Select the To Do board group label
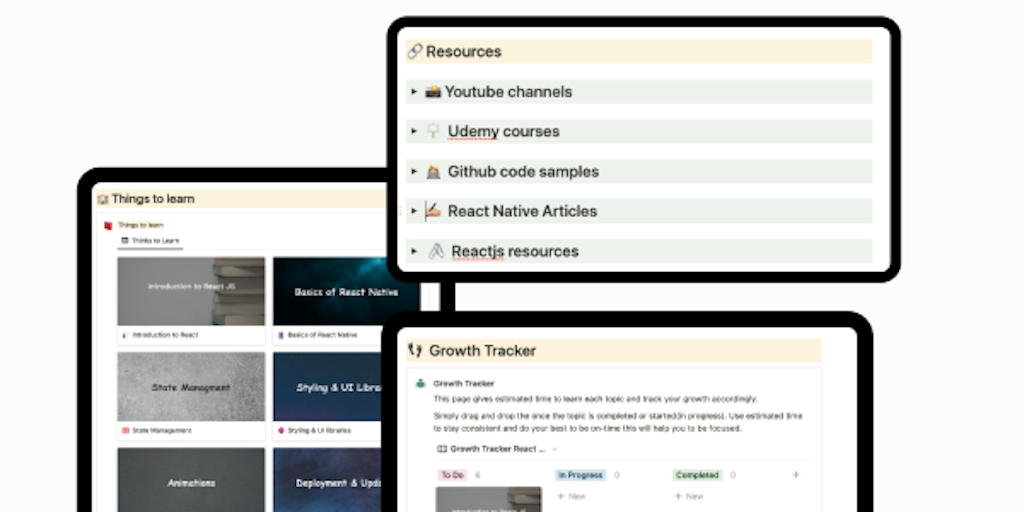This screenshot has width=1024, height=512. [x=452, y=475]
